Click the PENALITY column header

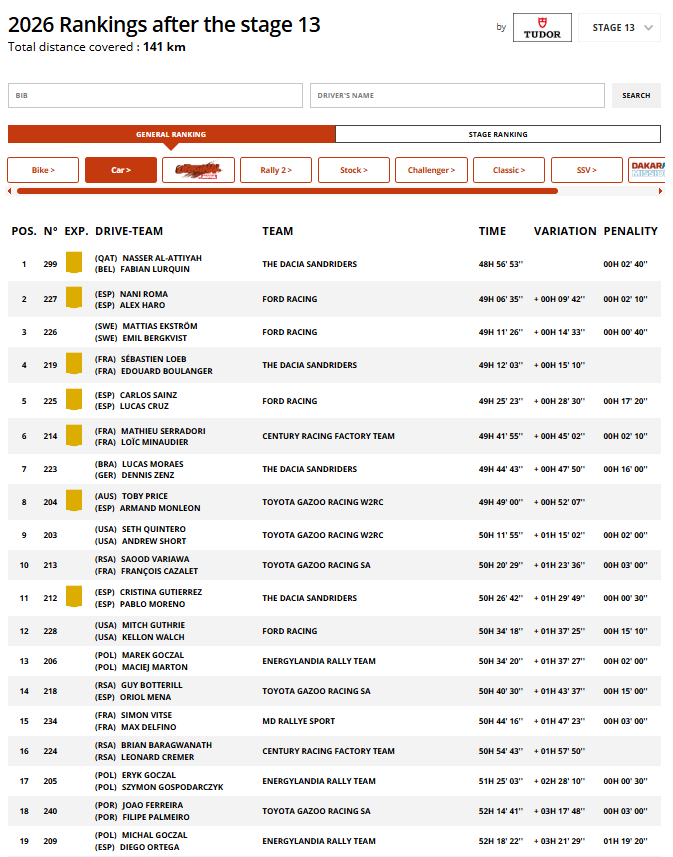(x=630, y=231)
